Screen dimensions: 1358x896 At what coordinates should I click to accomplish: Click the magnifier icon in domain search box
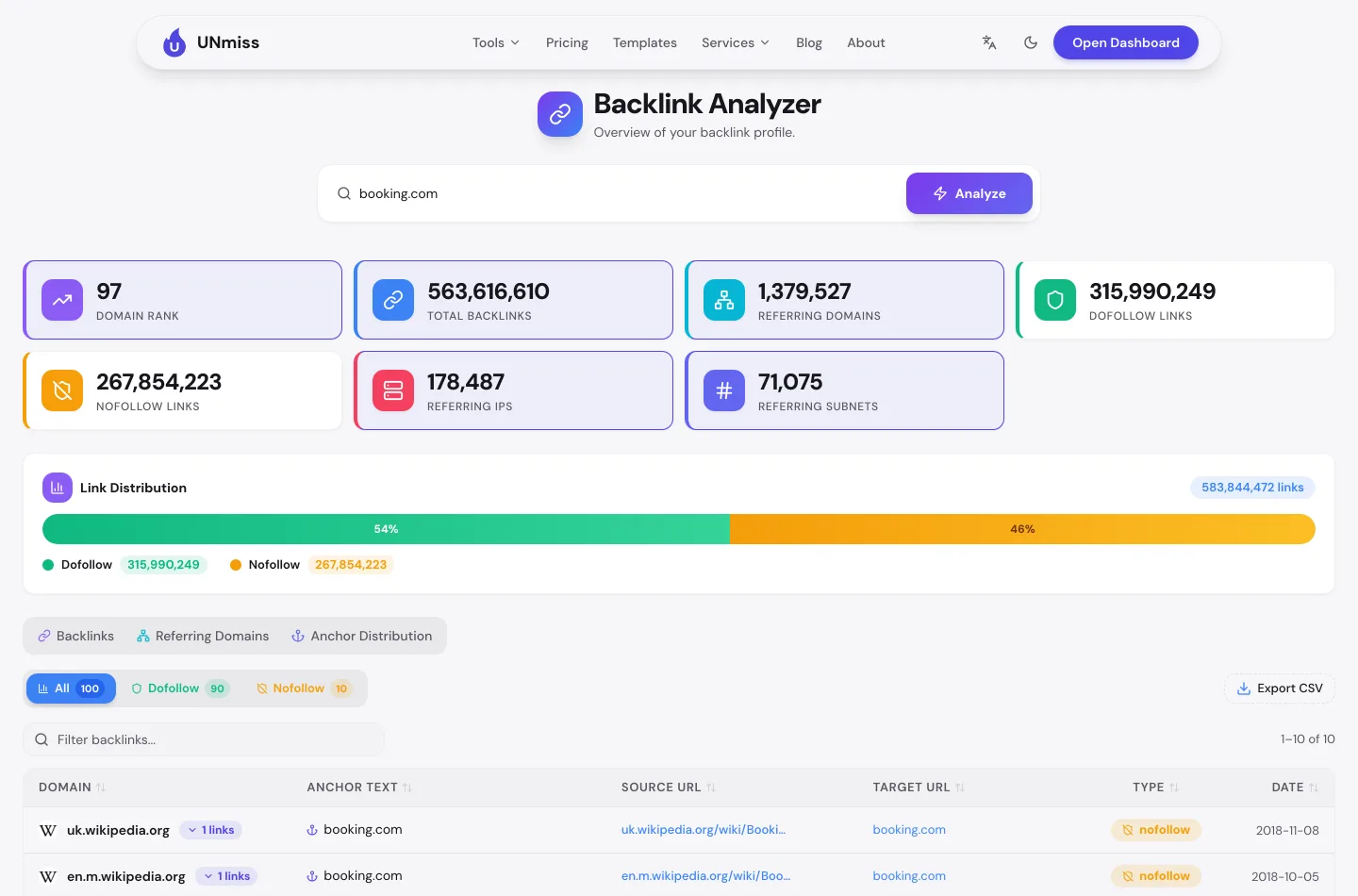point(344,193)
